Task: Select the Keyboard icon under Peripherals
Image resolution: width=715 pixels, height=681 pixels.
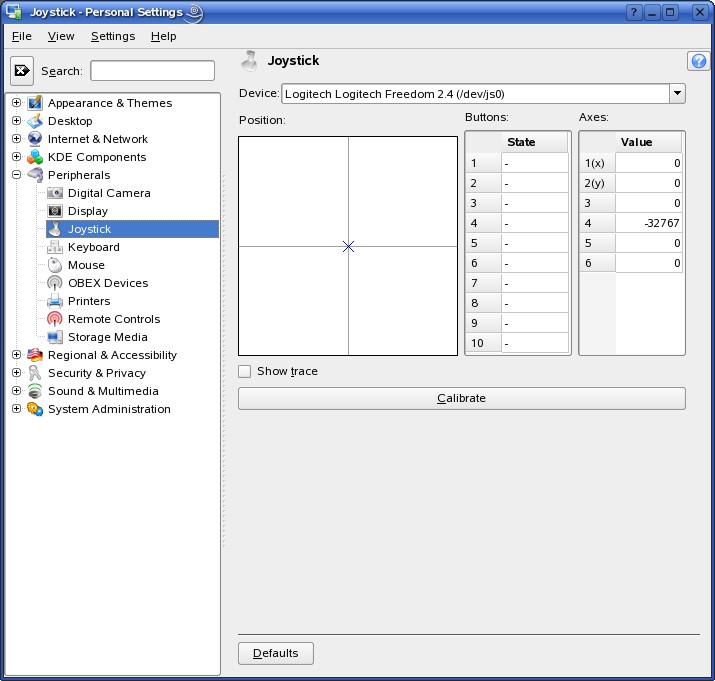Action: pyautogui.click(x=55, y=247)
